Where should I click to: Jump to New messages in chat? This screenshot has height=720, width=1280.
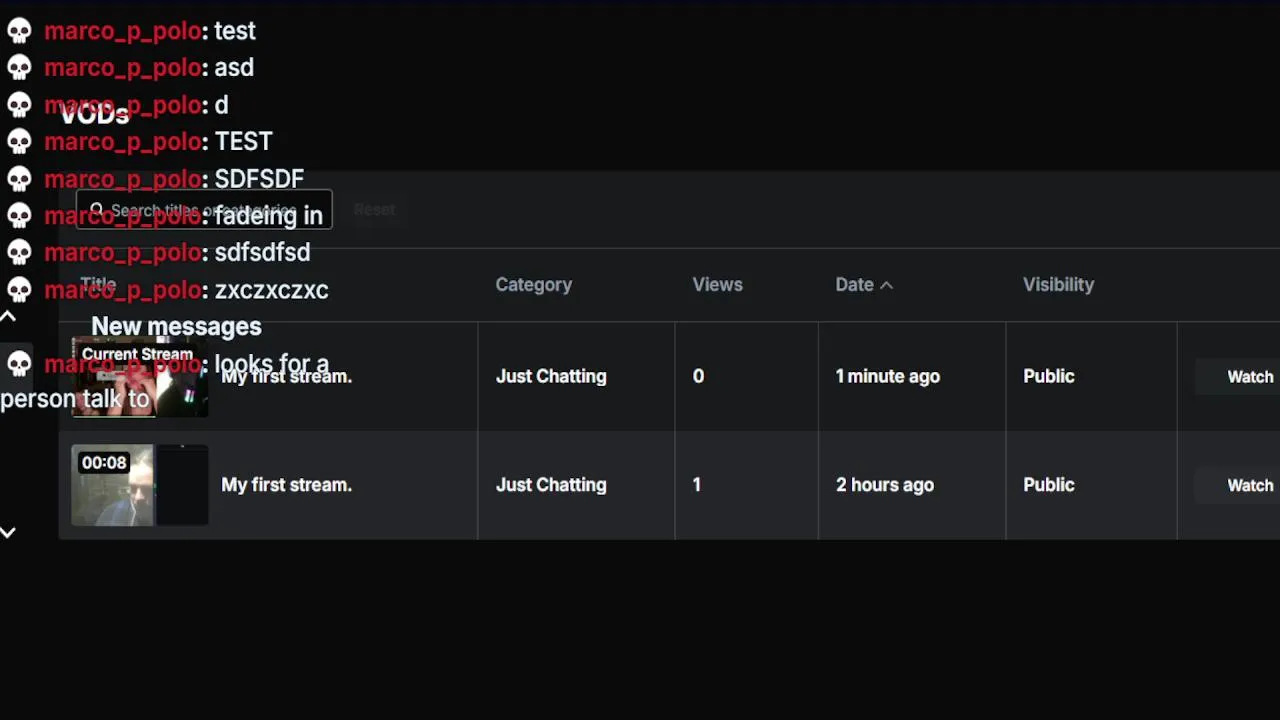click(176, 327)
